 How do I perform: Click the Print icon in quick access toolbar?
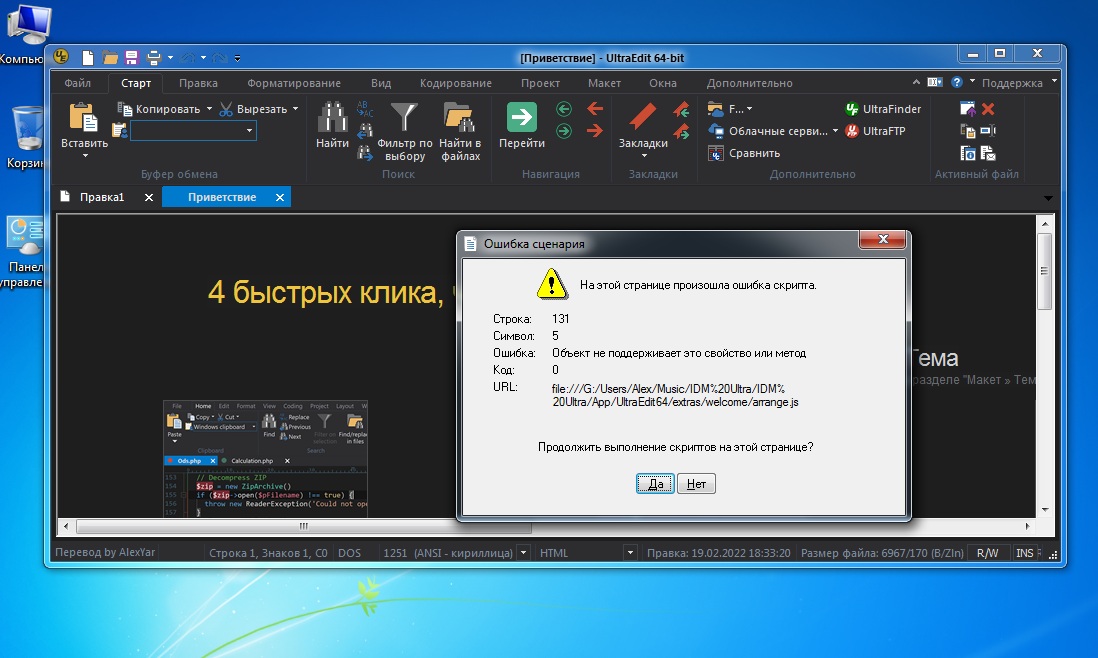[x=154, y=57]
